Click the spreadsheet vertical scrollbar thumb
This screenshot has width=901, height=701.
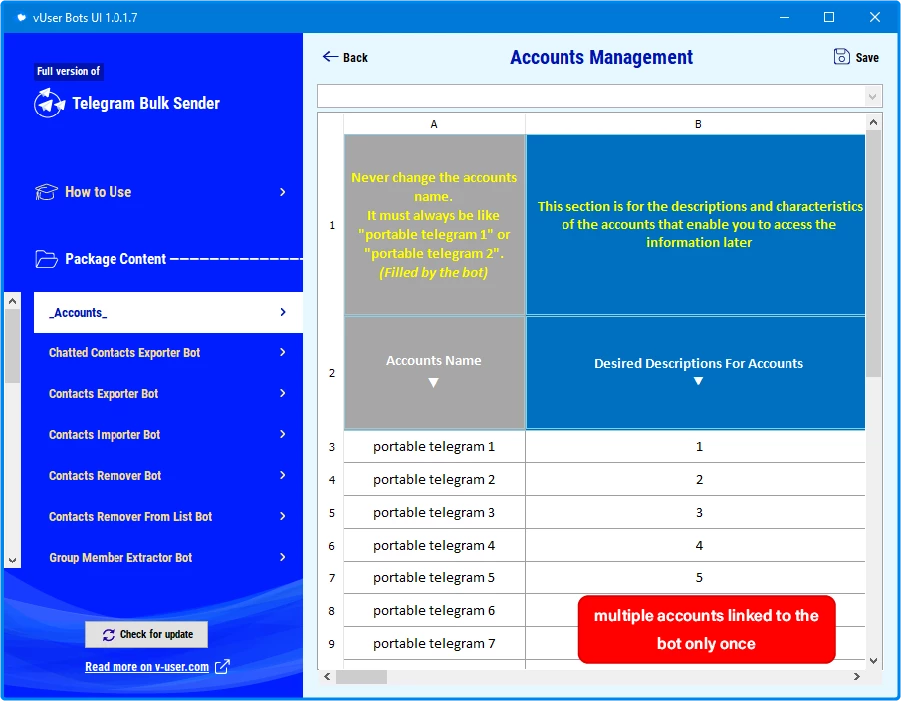(873, 253)
